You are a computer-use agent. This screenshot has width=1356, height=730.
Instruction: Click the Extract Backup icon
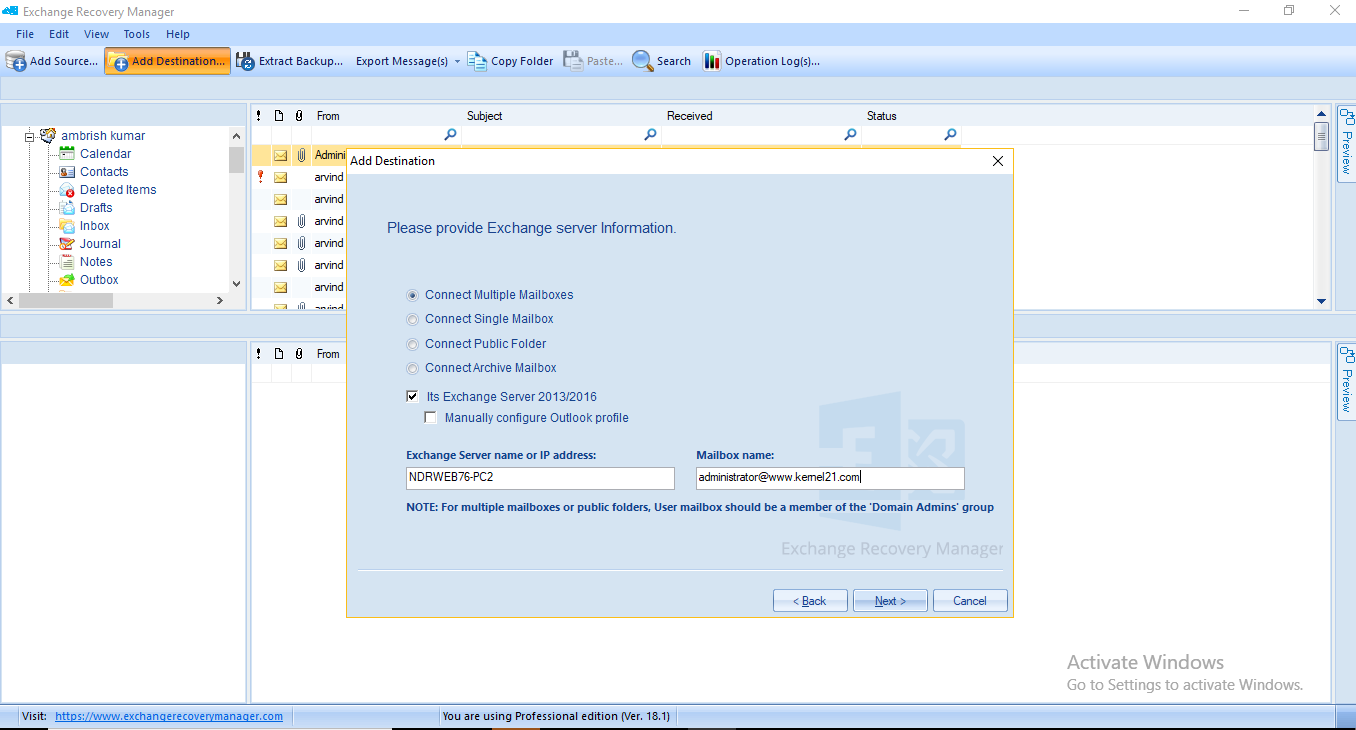coord(245,61)
